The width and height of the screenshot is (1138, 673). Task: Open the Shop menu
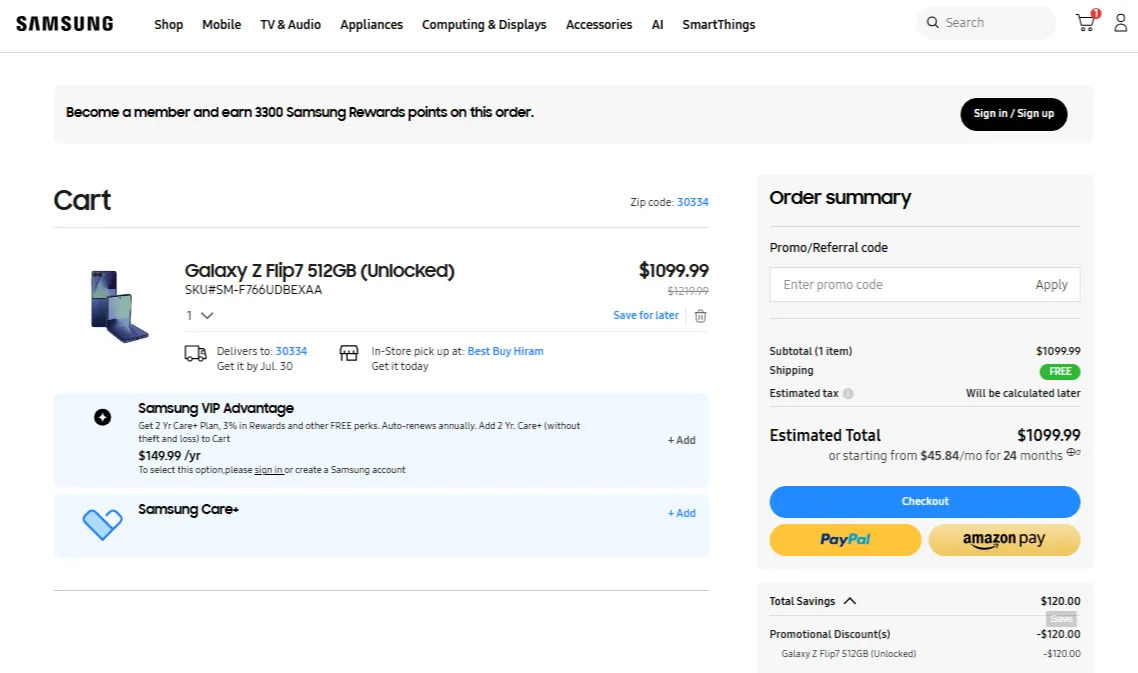(168, 25)
